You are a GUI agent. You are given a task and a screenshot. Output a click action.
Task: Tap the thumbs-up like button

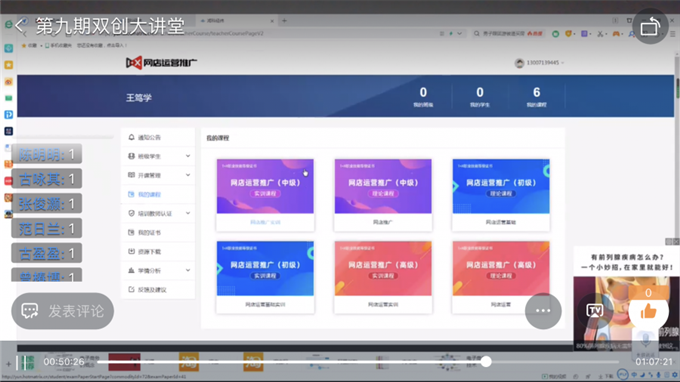(x=648, y=311)
